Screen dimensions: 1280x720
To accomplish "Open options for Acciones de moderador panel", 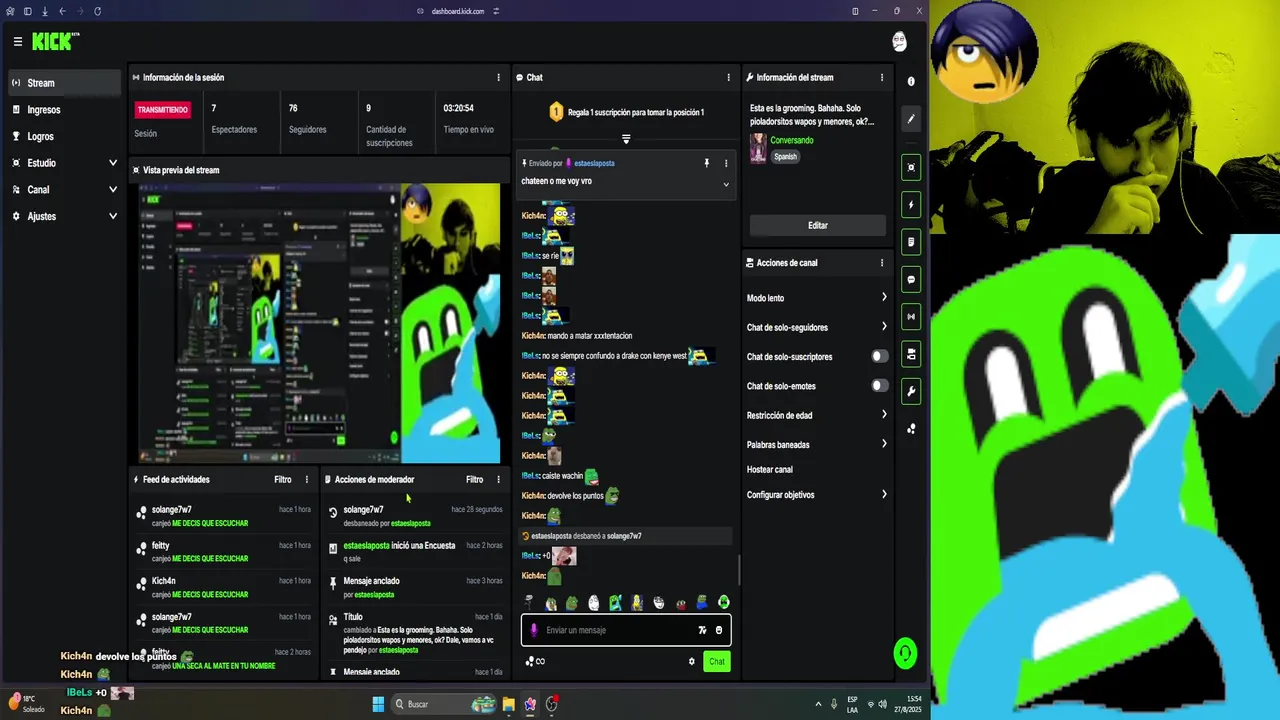I will coord(498,479).
